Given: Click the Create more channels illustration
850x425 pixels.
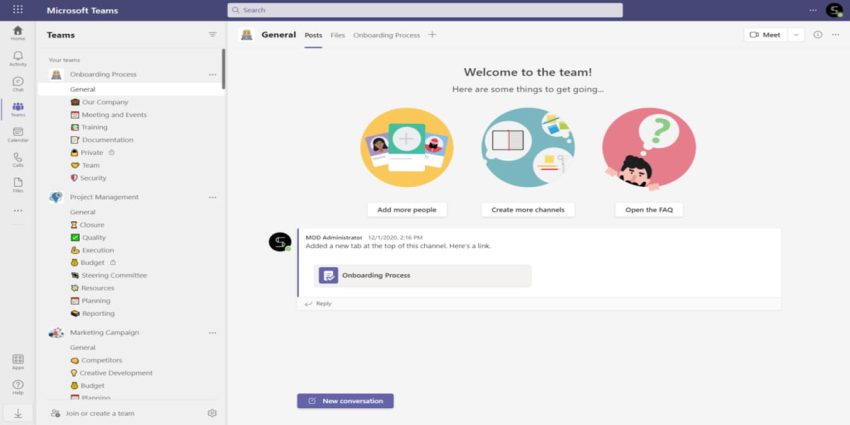Looking at the screenshot, I should (527, 147).
